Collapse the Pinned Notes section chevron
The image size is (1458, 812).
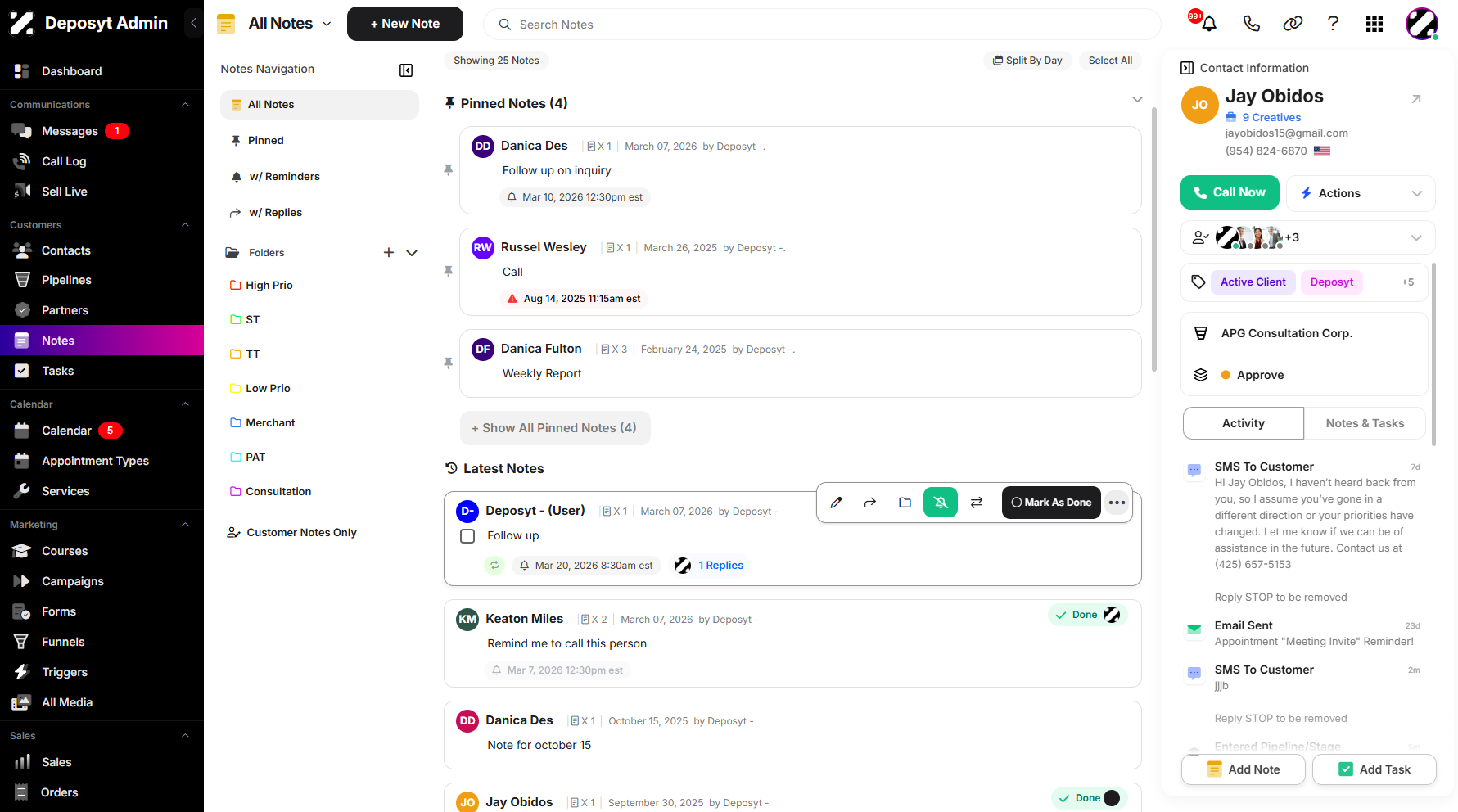(x=1137, y=99)
